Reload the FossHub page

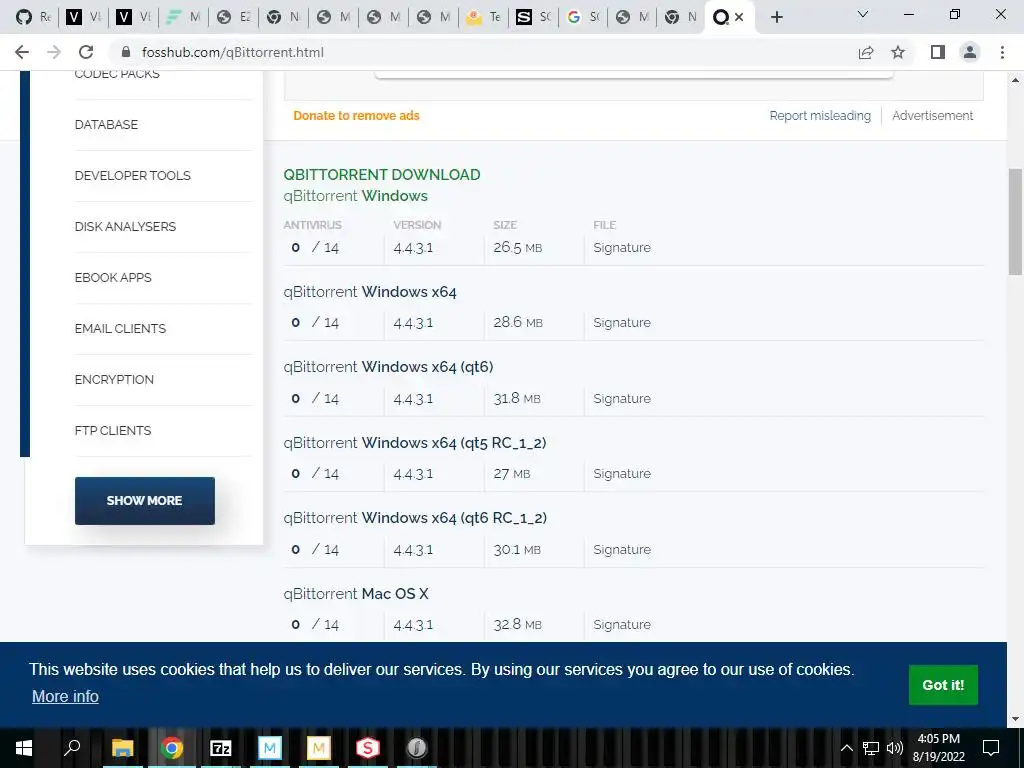(86, 52)
